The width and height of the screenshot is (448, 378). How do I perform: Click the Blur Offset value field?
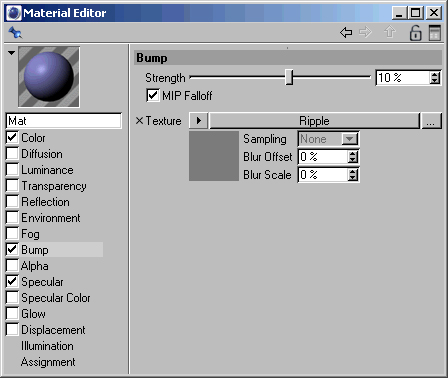coord(323,157)
